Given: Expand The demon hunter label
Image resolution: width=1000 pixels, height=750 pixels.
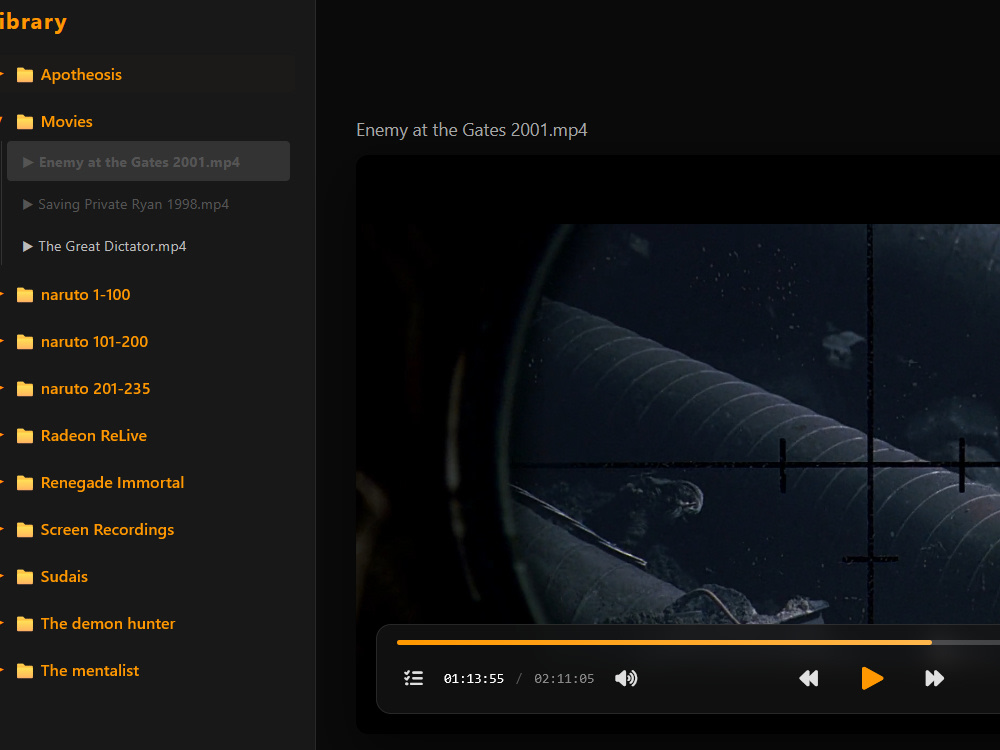Looking at the screenshot, I should 108,624.
